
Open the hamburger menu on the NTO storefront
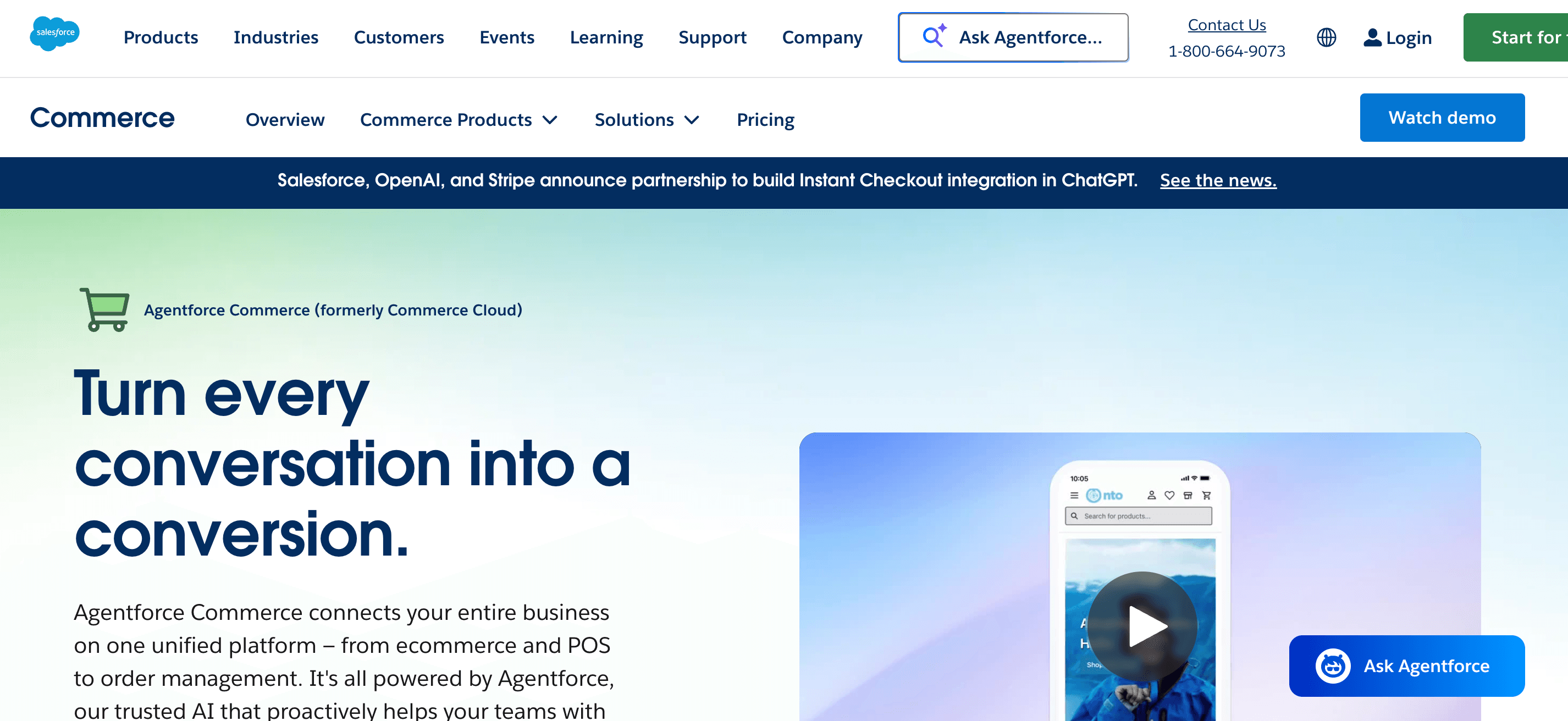coord(1075,495)
